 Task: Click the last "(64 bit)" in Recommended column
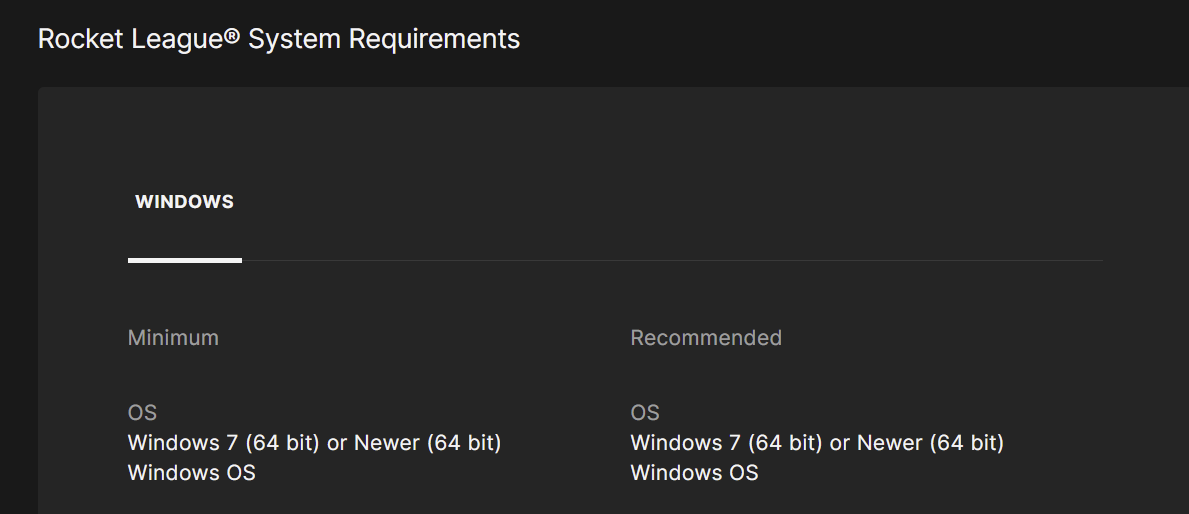pyautogui.click(x=967, y=442)
